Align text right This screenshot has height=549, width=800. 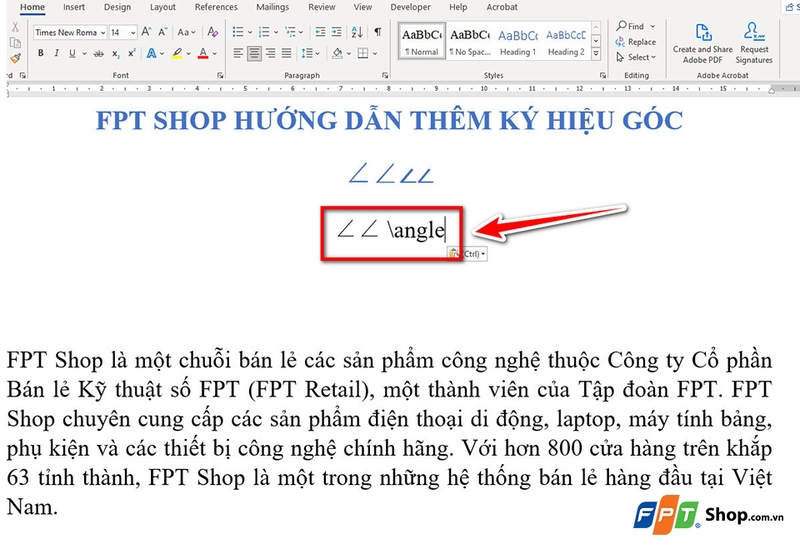[x=270, y=53]
